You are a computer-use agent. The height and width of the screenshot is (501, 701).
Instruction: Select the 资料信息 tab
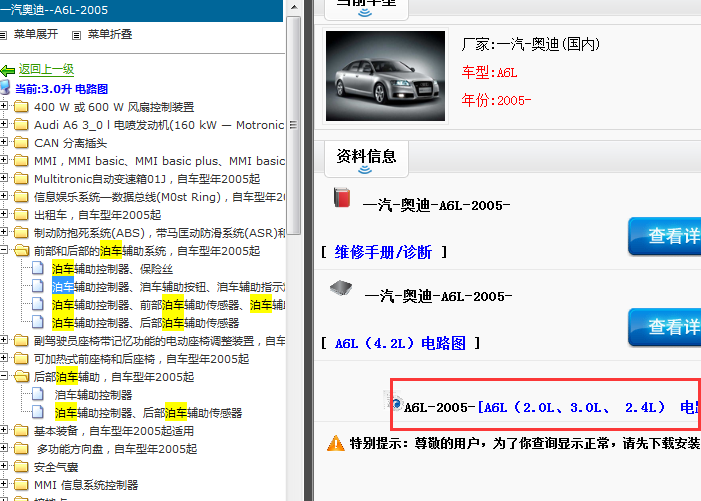pyautogui.click(x=366, y=159)
